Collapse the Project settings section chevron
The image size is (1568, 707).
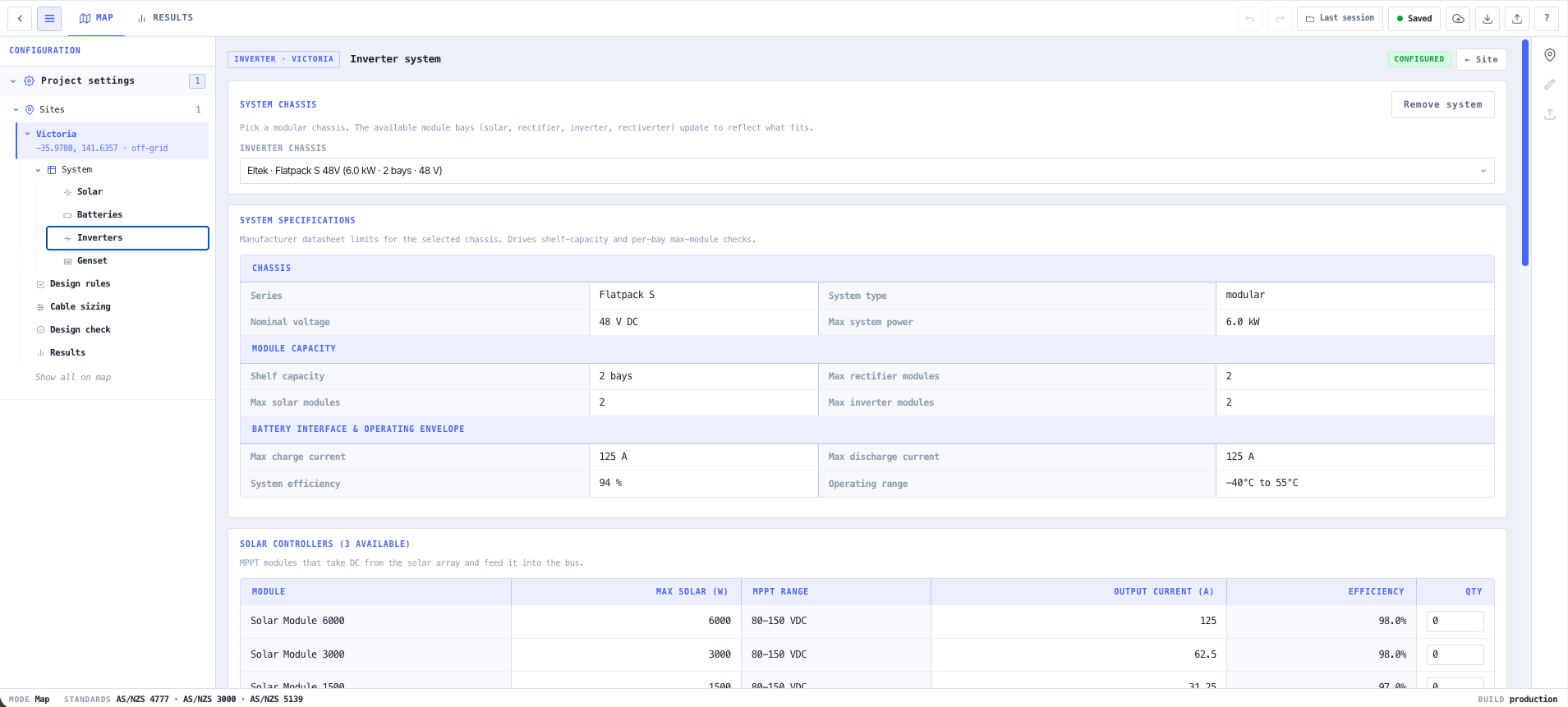[x=13, y=81]
